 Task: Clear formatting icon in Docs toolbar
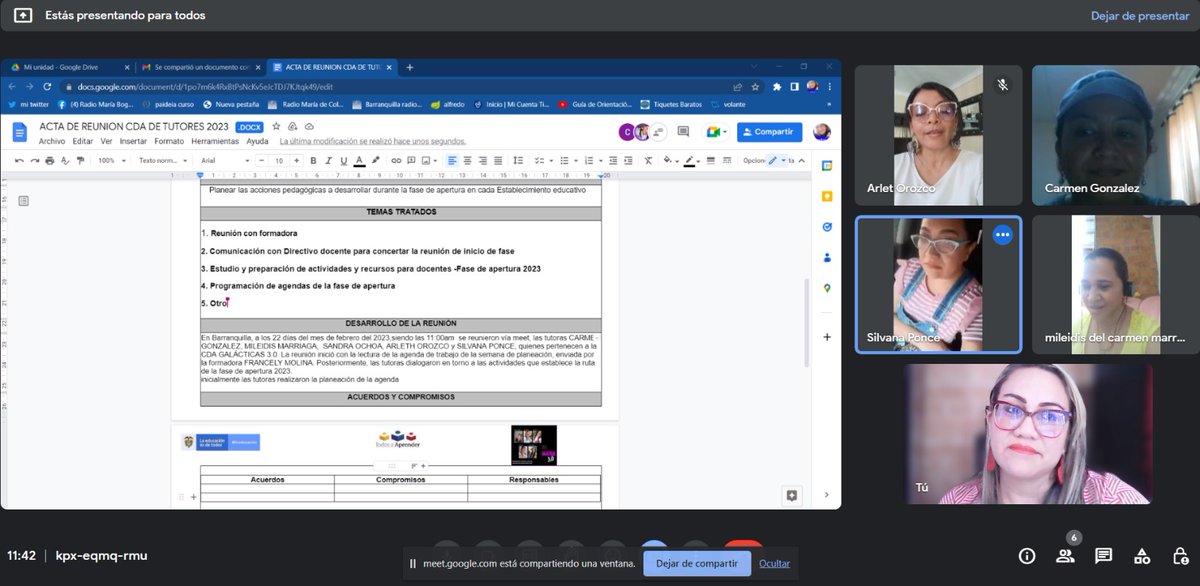tap(648, 160)
